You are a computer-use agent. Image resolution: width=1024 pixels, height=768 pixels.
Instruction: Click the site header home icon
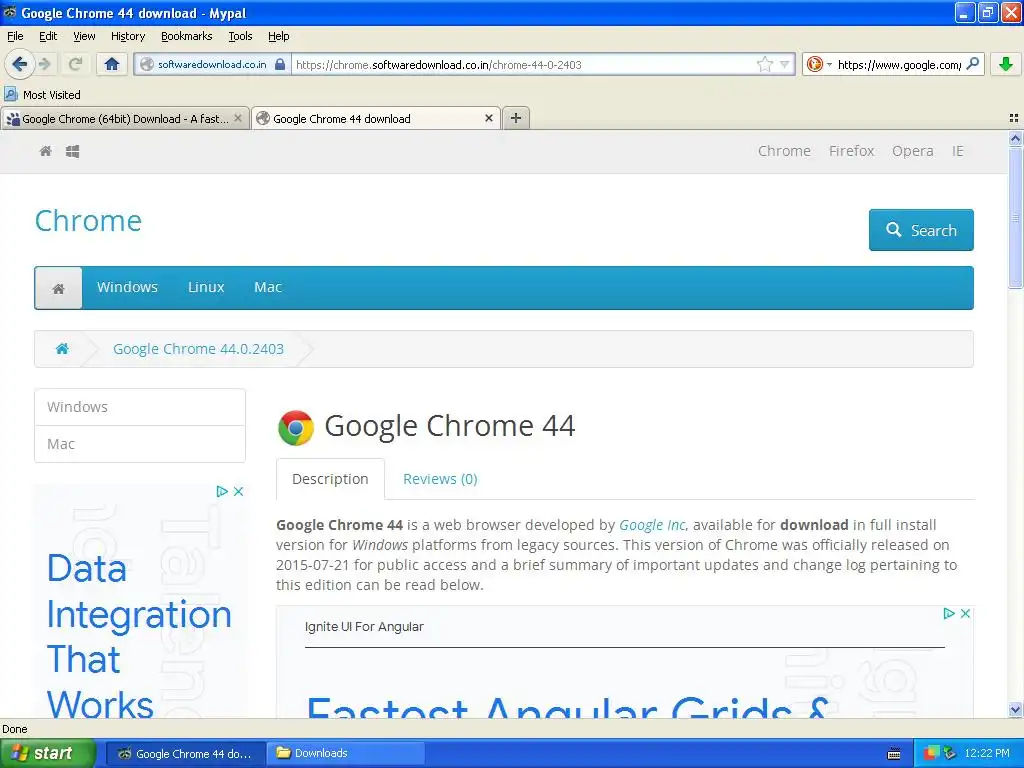46,152
